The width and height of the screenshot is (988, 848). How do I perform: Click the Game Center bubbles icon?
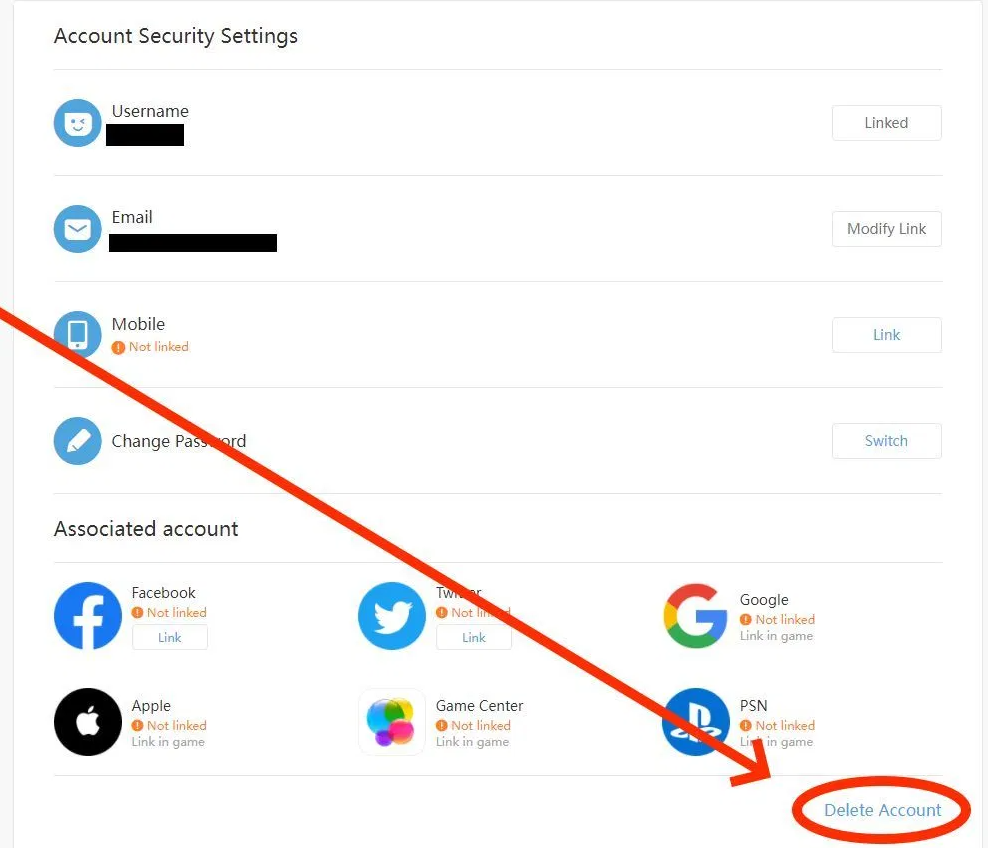[392, 721]
